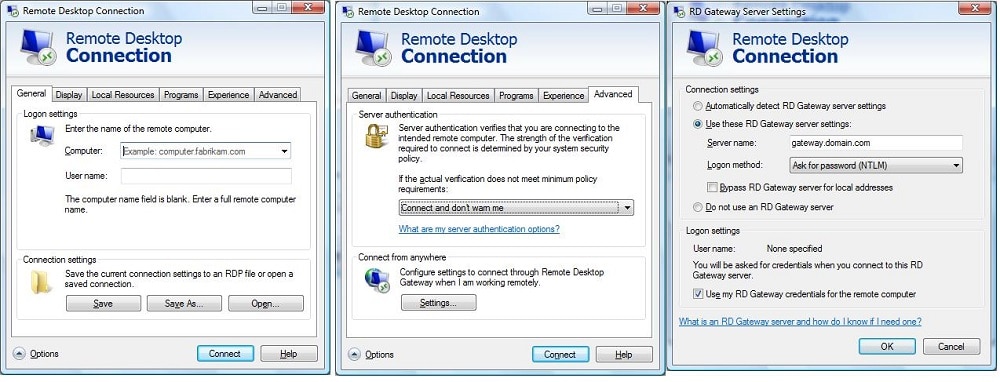The width and height of the screenshot is (1000, 382).
Task: Open the Computer name dropdown arrow
Action: coord(284,151)
